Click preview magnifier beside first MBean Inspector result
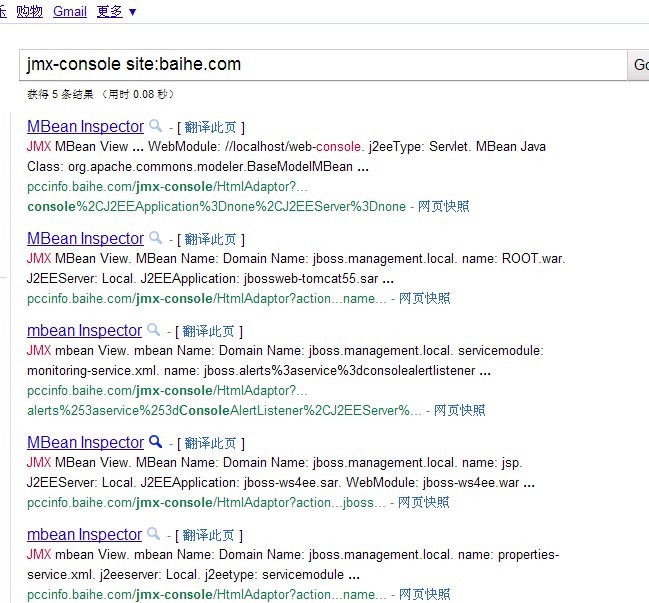 156,125
